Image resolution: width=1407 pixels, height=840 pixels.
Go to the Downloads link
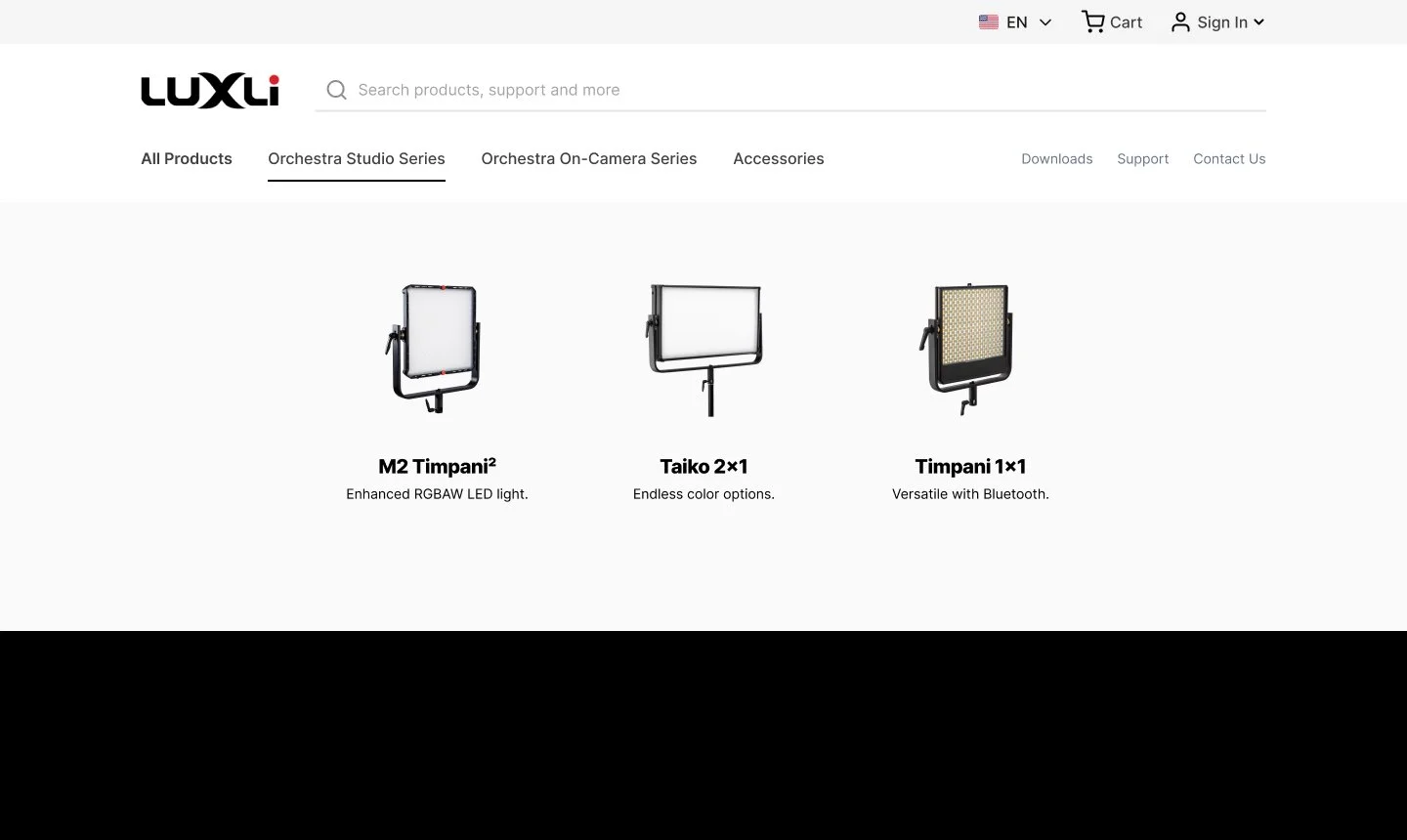coord(1057,158)
